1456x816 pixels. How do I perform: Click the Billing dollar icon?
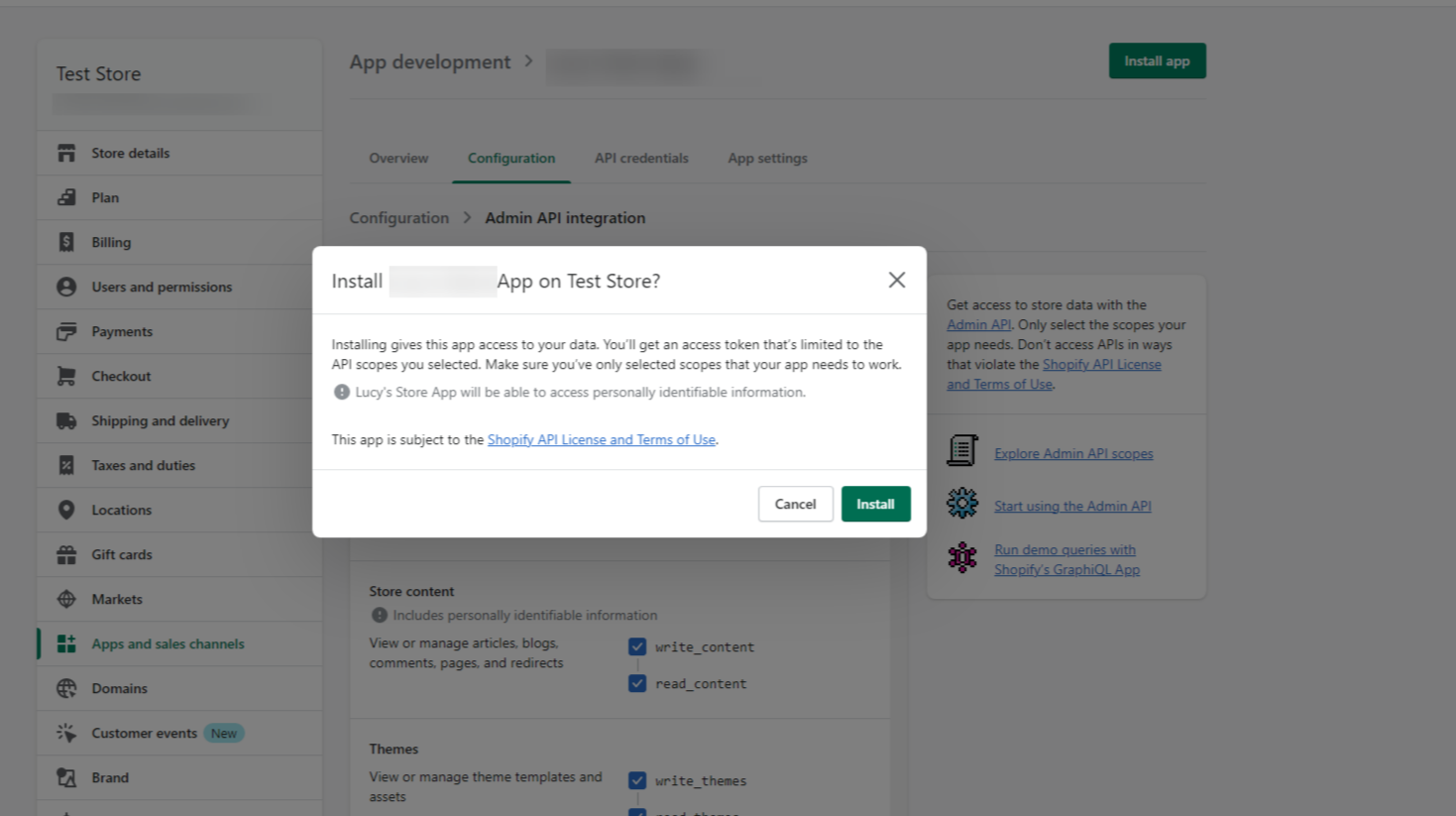tap(66, 242)
